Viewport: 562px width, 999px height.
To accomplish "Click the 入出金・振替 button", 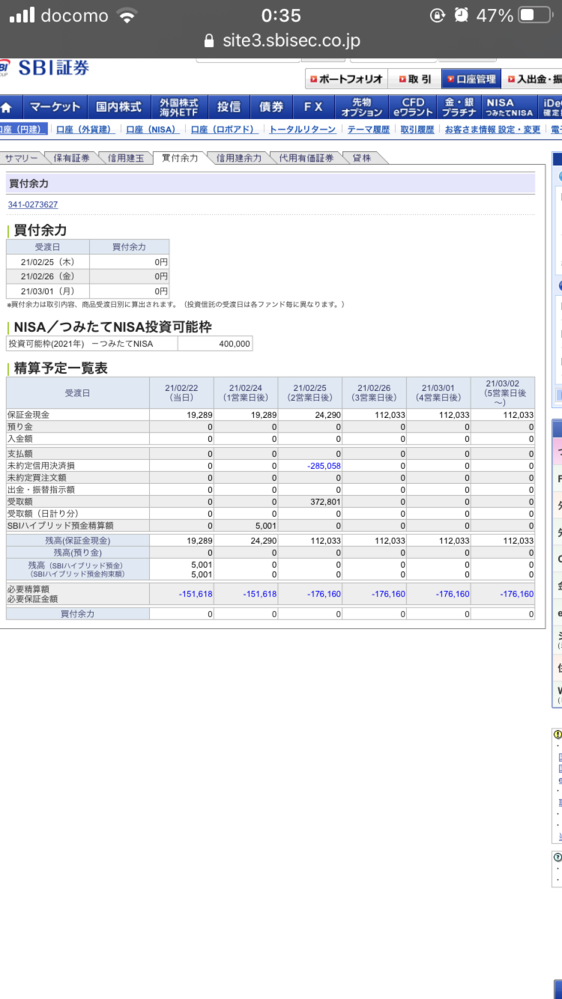I will coord(531,79).
